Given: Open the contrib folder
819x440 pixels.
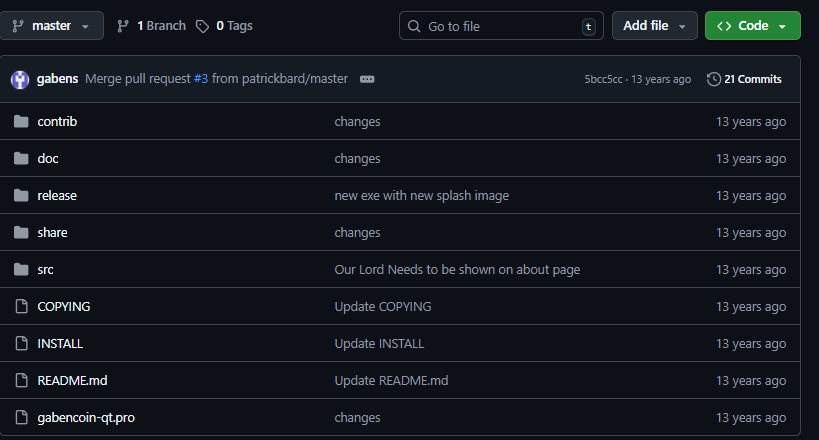Looking at the screenshot, I should click(x=57, y=122).
